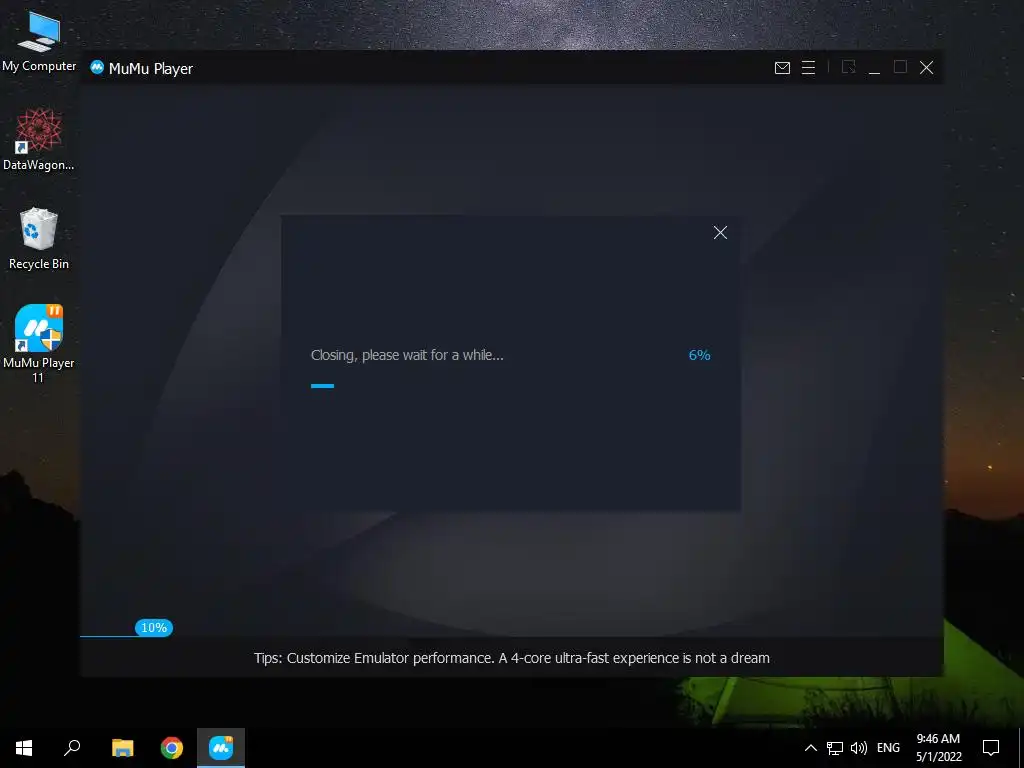
Task: Open the taskbar search
Action: pyautogui.click(x=72, y=748)
